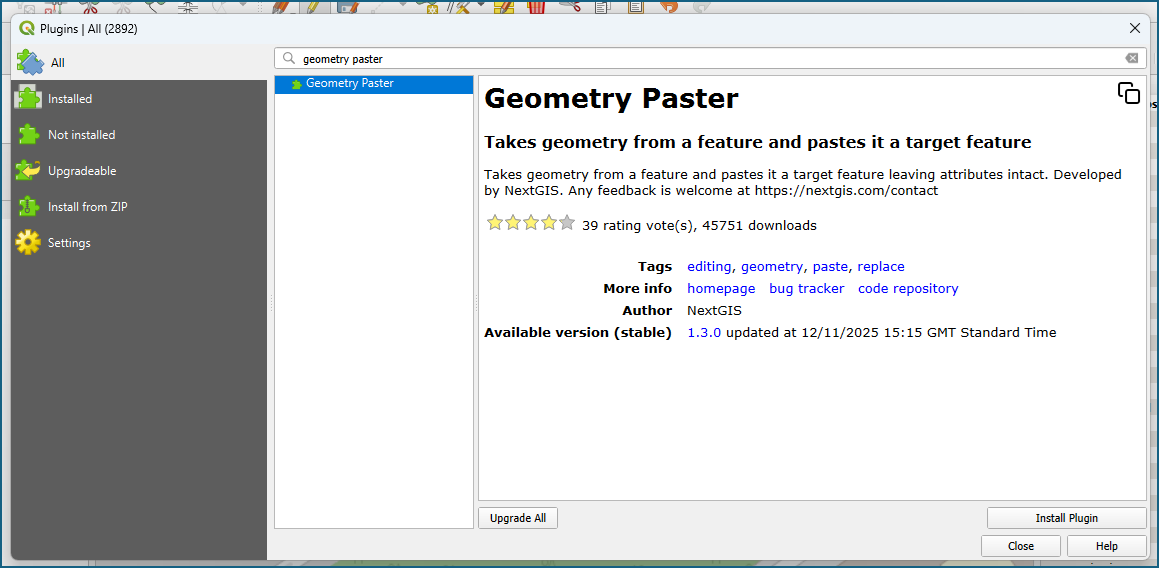Viewport: 1159px width, 568px height.
Task: Click the clear search text icon
Action: click(1132, 58)
